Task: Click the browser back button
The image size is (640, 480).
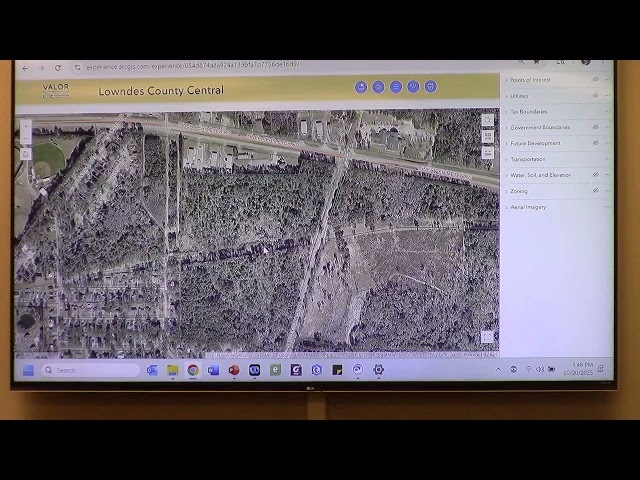Action: 26,68
